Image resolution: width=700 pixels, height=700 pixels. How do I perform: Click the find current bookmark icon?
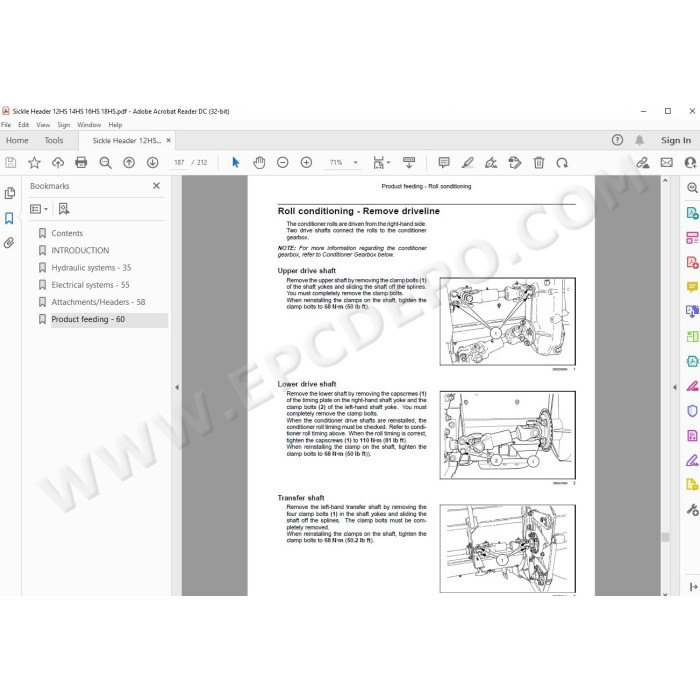click(x=64, y=209)
